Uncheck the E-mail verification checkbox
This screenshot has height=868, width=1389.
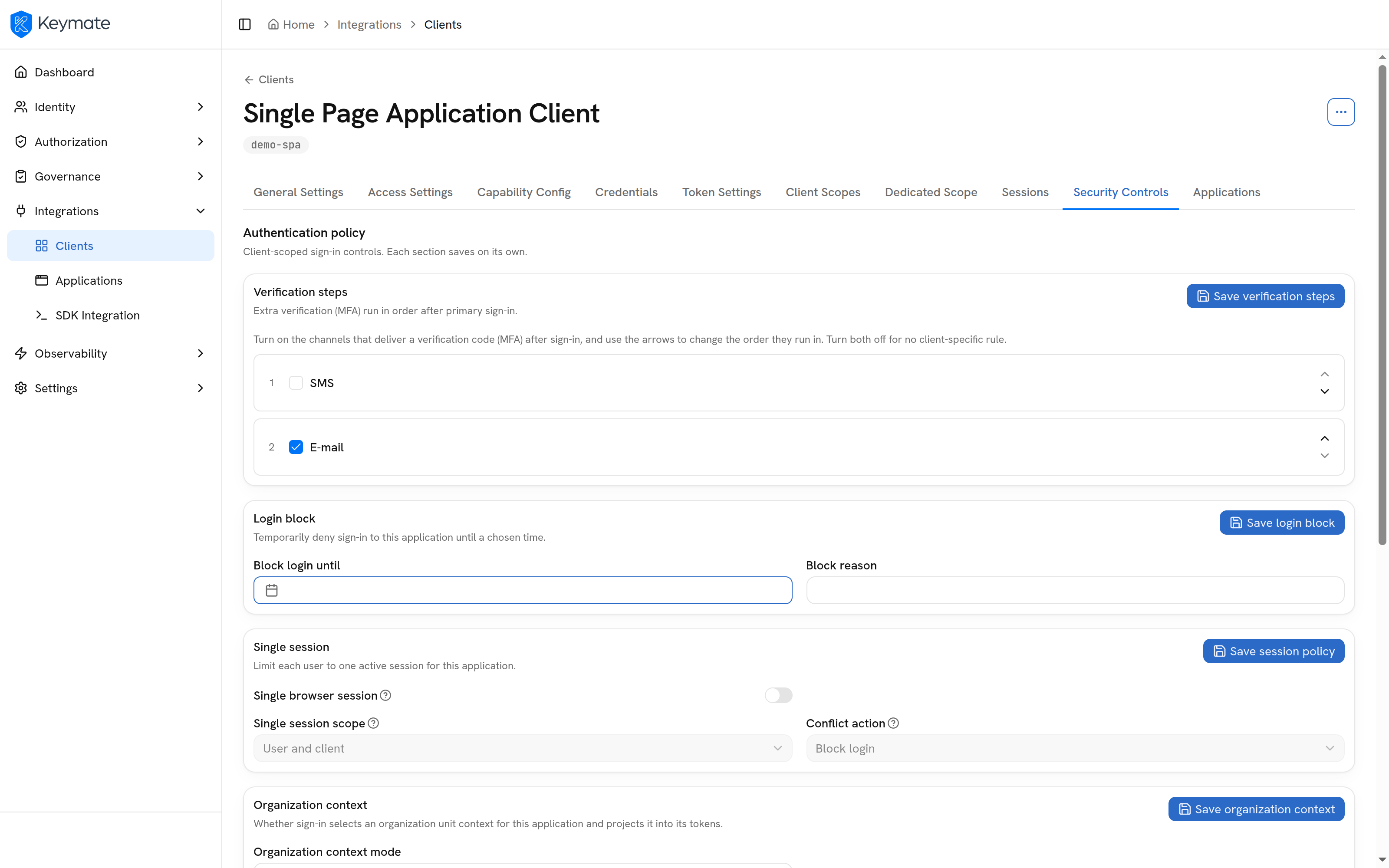(296, 447)
